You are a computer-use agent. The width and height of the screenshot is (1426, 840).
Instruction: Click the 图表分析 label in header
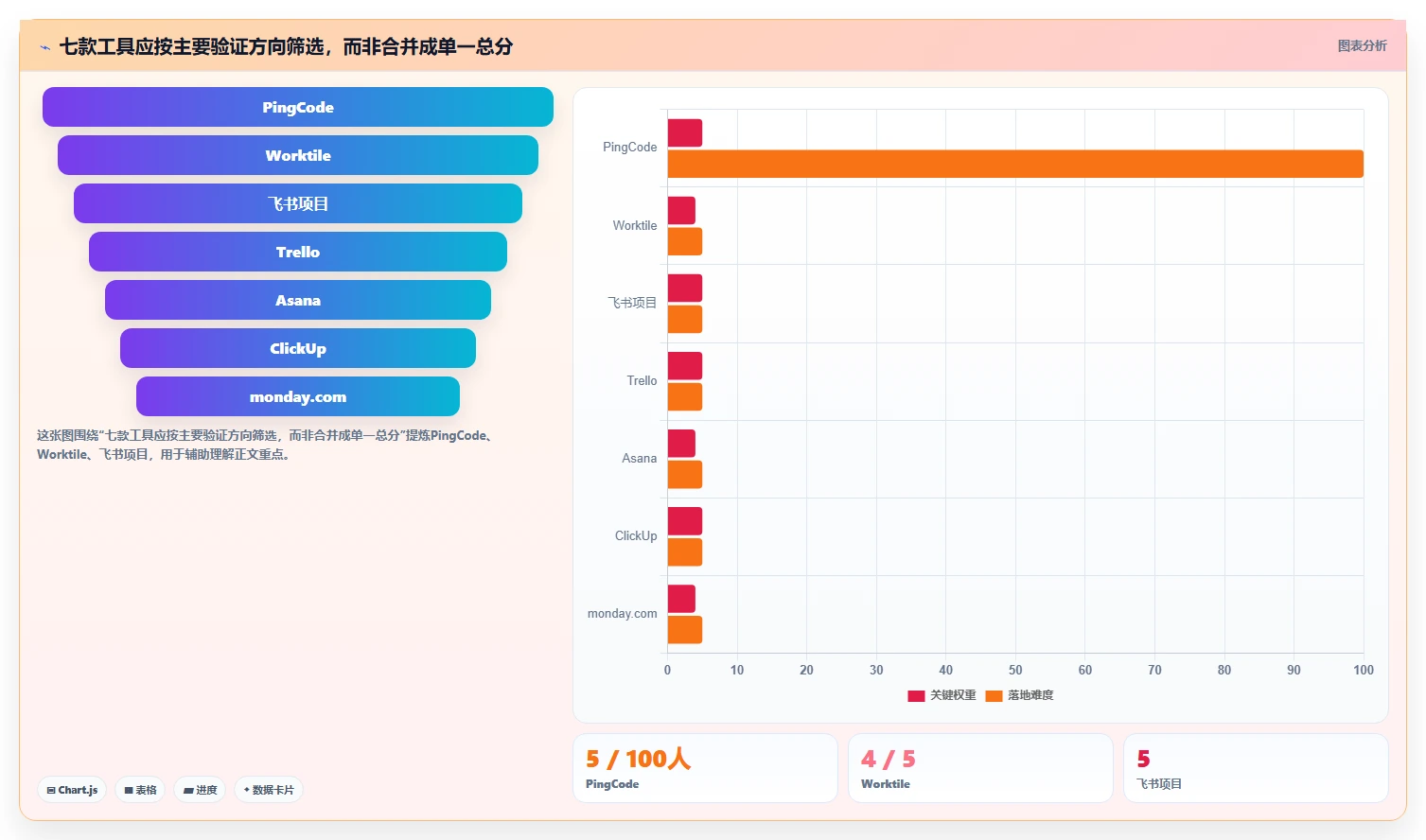click(x=1362, y=45)
